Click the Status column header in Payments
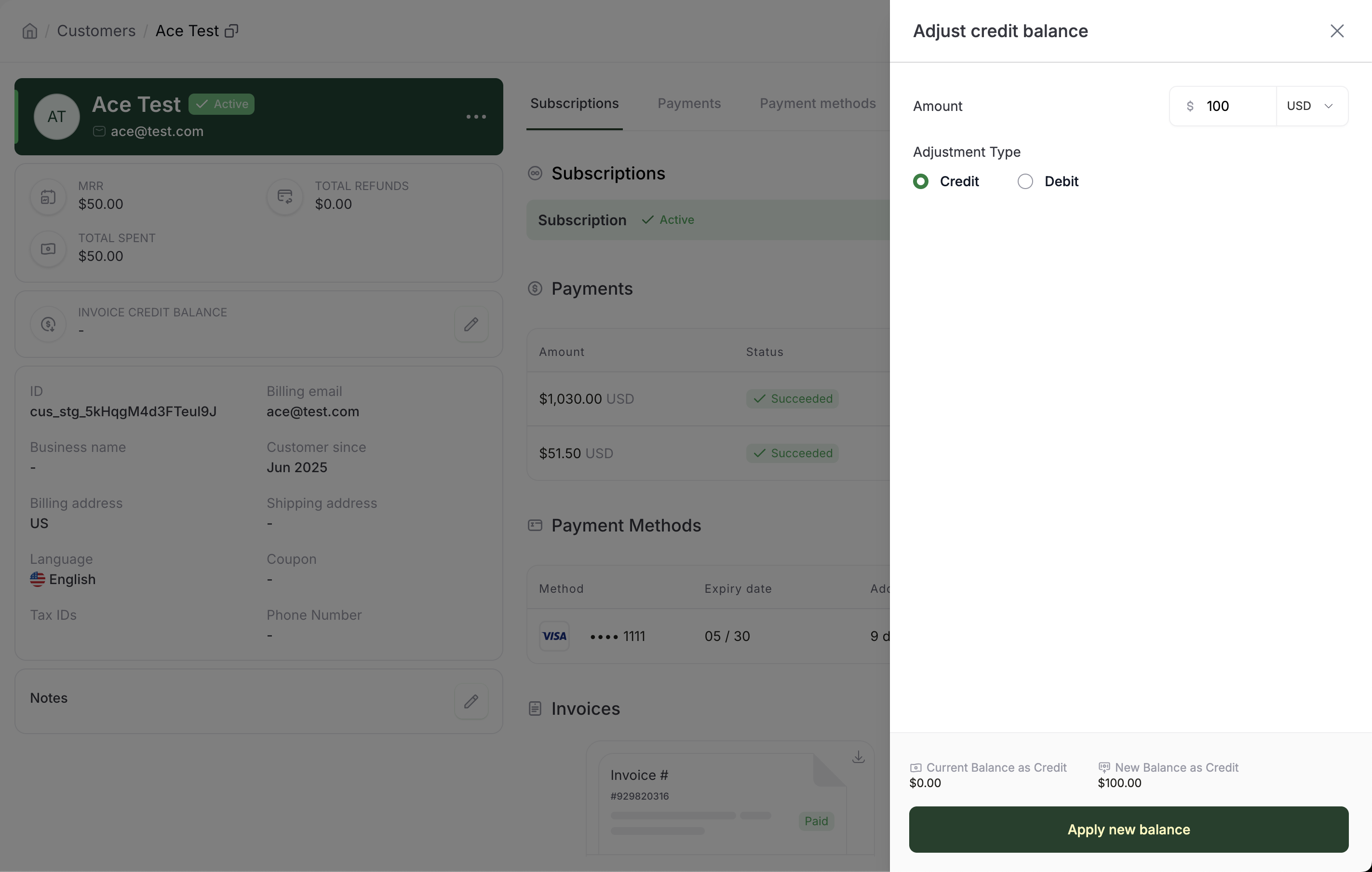 pyautogui.click(x=765, y=352)
